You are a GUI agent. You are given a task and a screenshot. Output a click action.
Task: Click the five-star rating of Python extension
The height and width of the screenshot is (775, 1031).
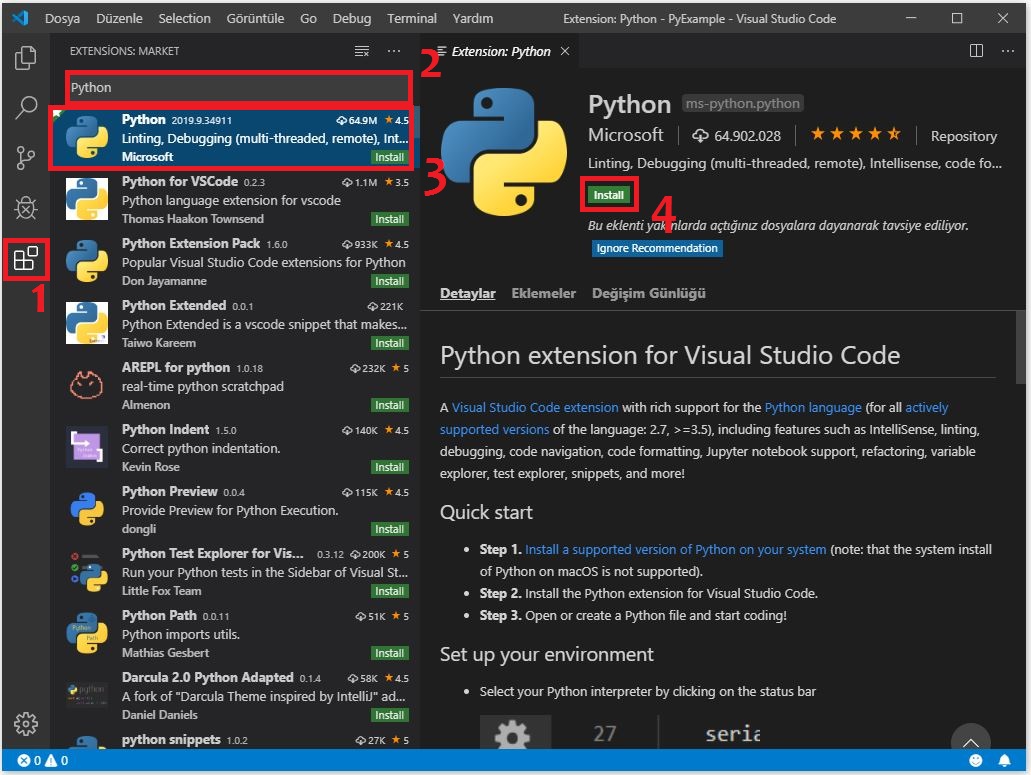coord(855,135)
